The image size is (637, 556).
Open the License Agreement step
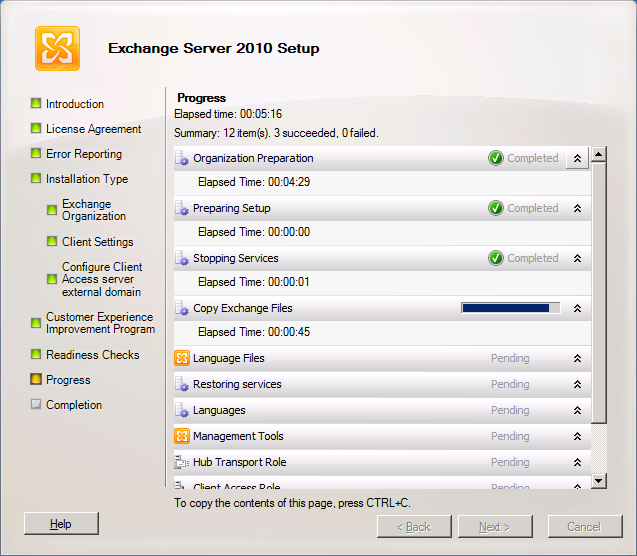coord(93,129)
